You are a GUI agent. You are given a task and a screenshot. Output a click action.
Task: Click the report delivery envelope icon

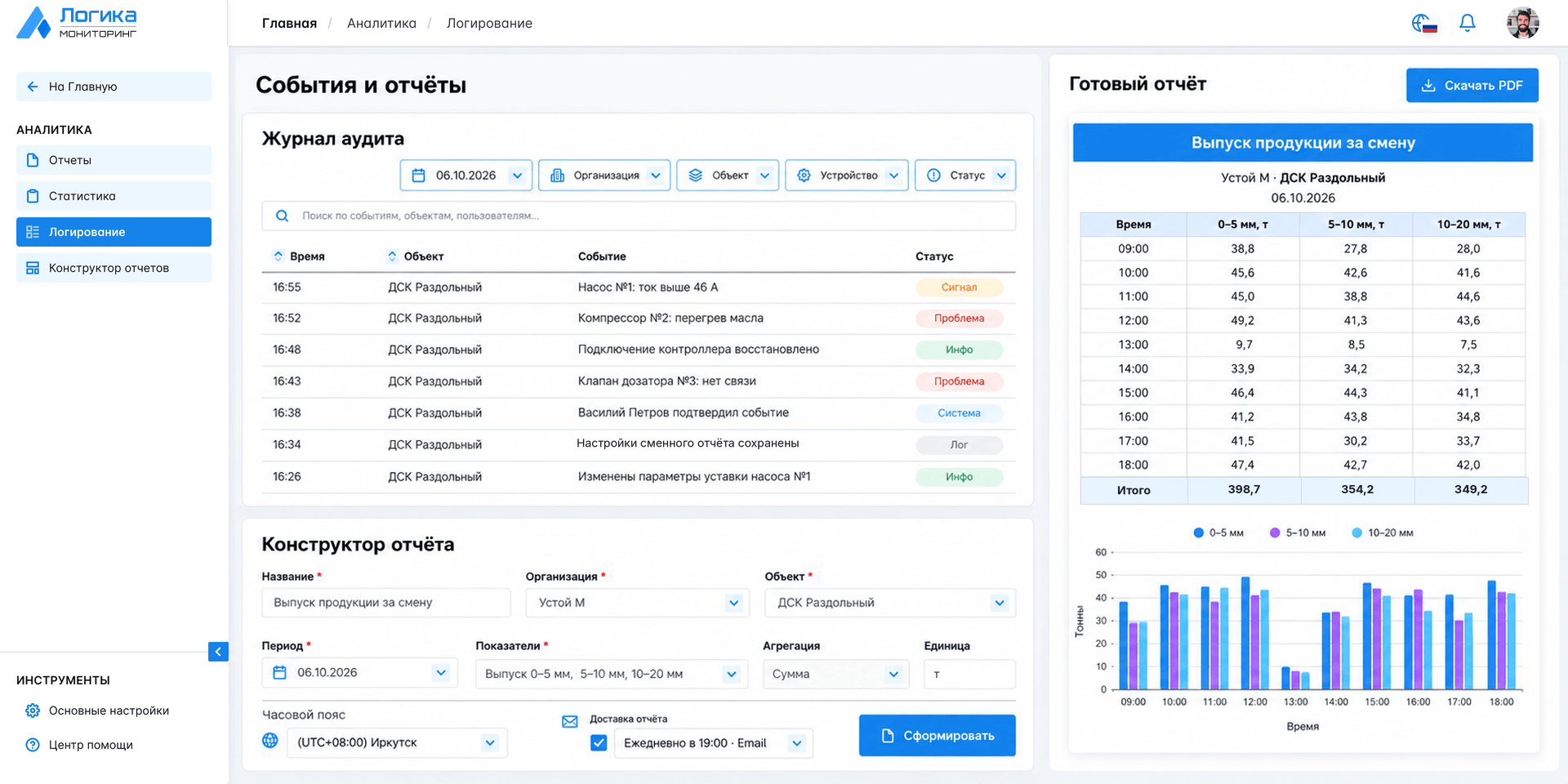pyautogui.click(x=570, y=721)
